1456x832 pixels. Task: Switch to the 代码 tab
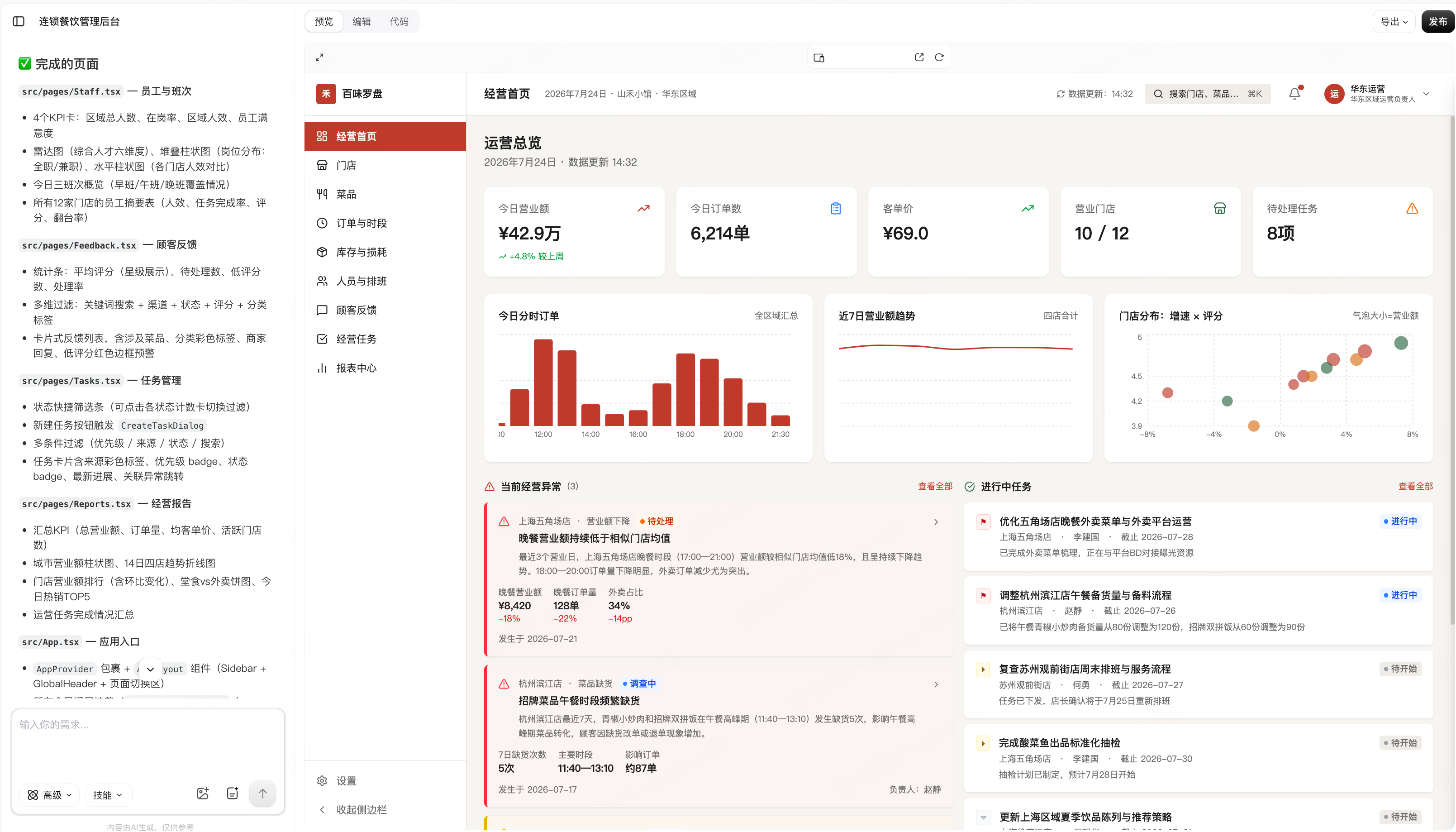click(x=399, y=22)
